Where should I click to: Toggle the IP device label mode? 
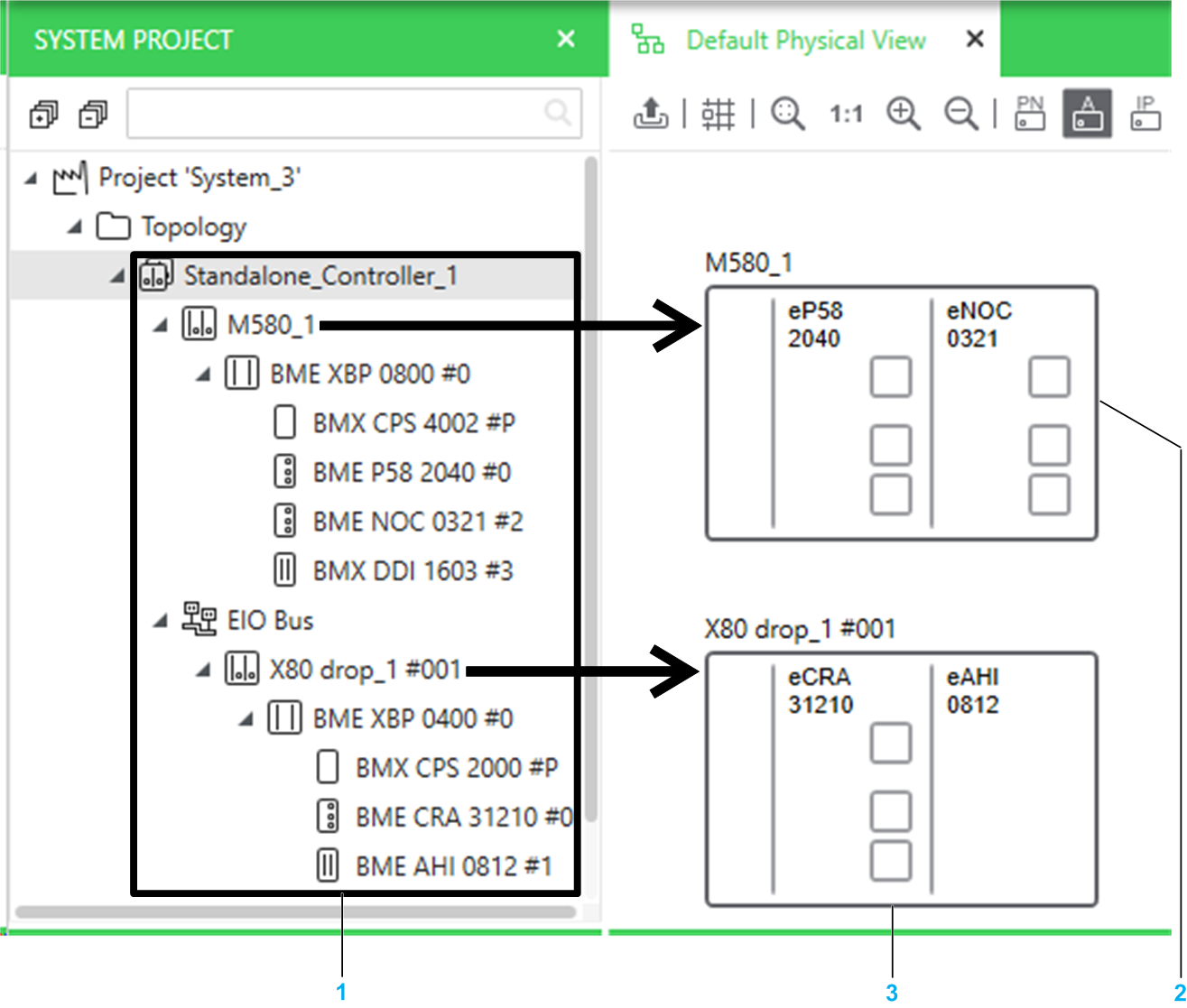1145,114
